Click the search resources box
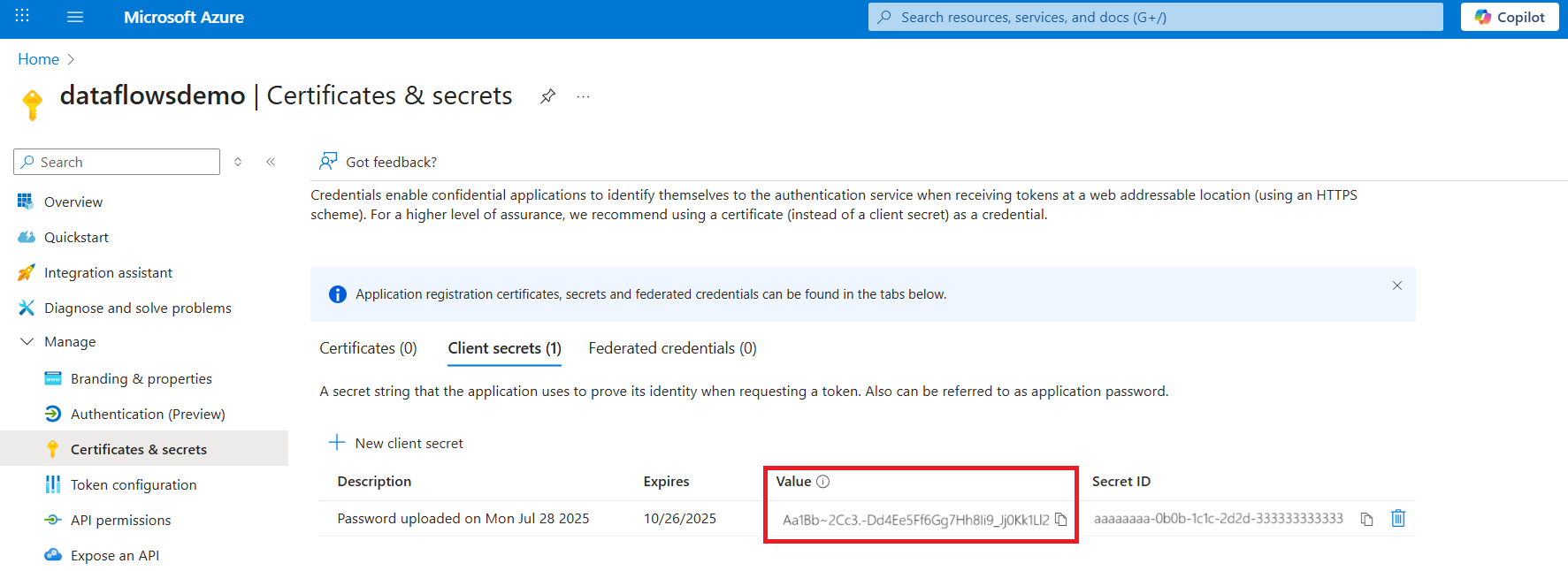This screenshot has height=571, width=1568. tap(1155, 17)
